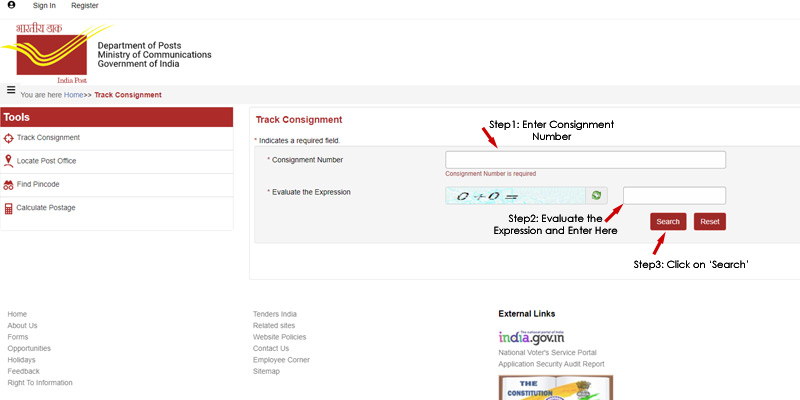Open About Us footer link
Image resolution: width=800 pixels, height=400 pixels.
[22, 326]
